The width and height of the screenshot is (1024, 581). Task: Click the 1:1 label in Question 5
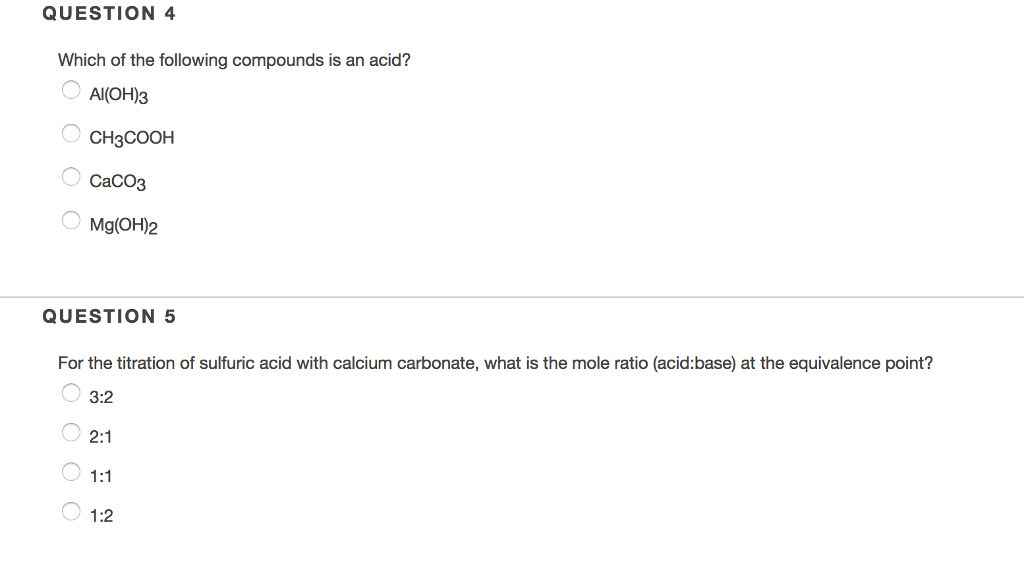[x=100, y=475]
